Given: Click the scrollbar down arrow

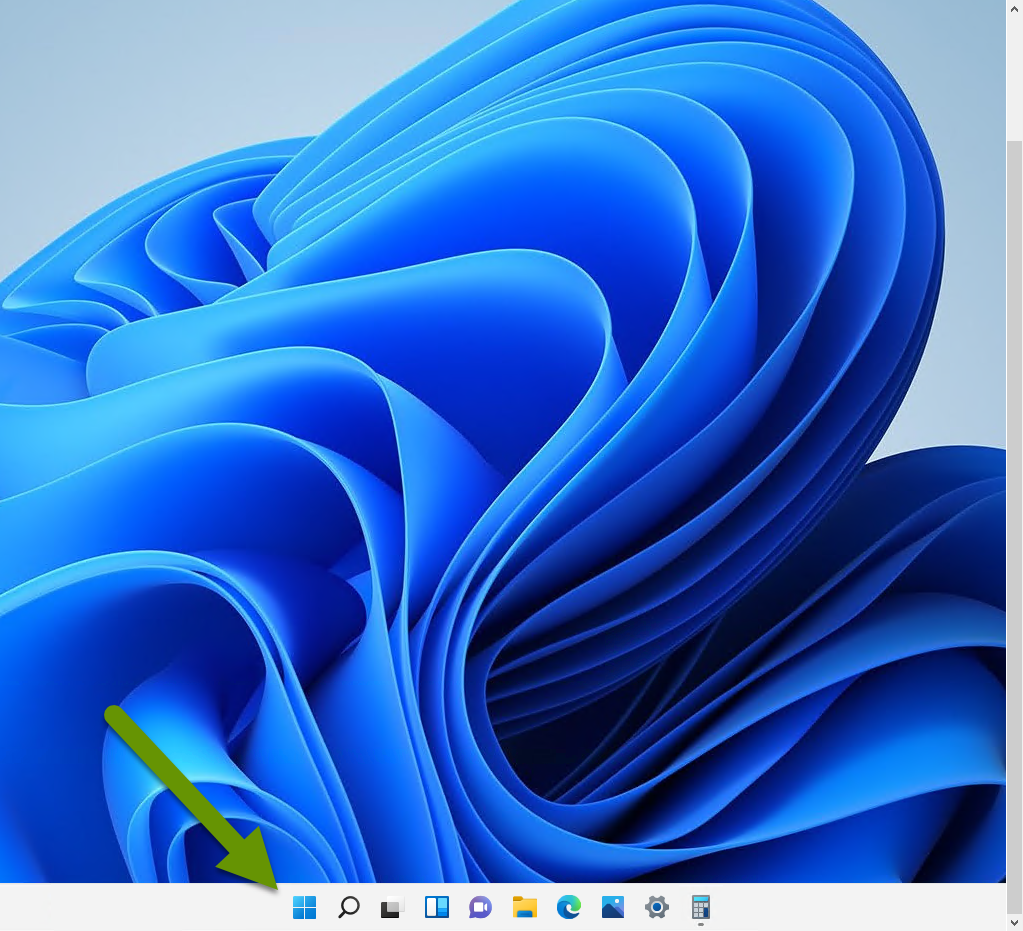Looking at the screenshot, I should (x=1015, y=923).
